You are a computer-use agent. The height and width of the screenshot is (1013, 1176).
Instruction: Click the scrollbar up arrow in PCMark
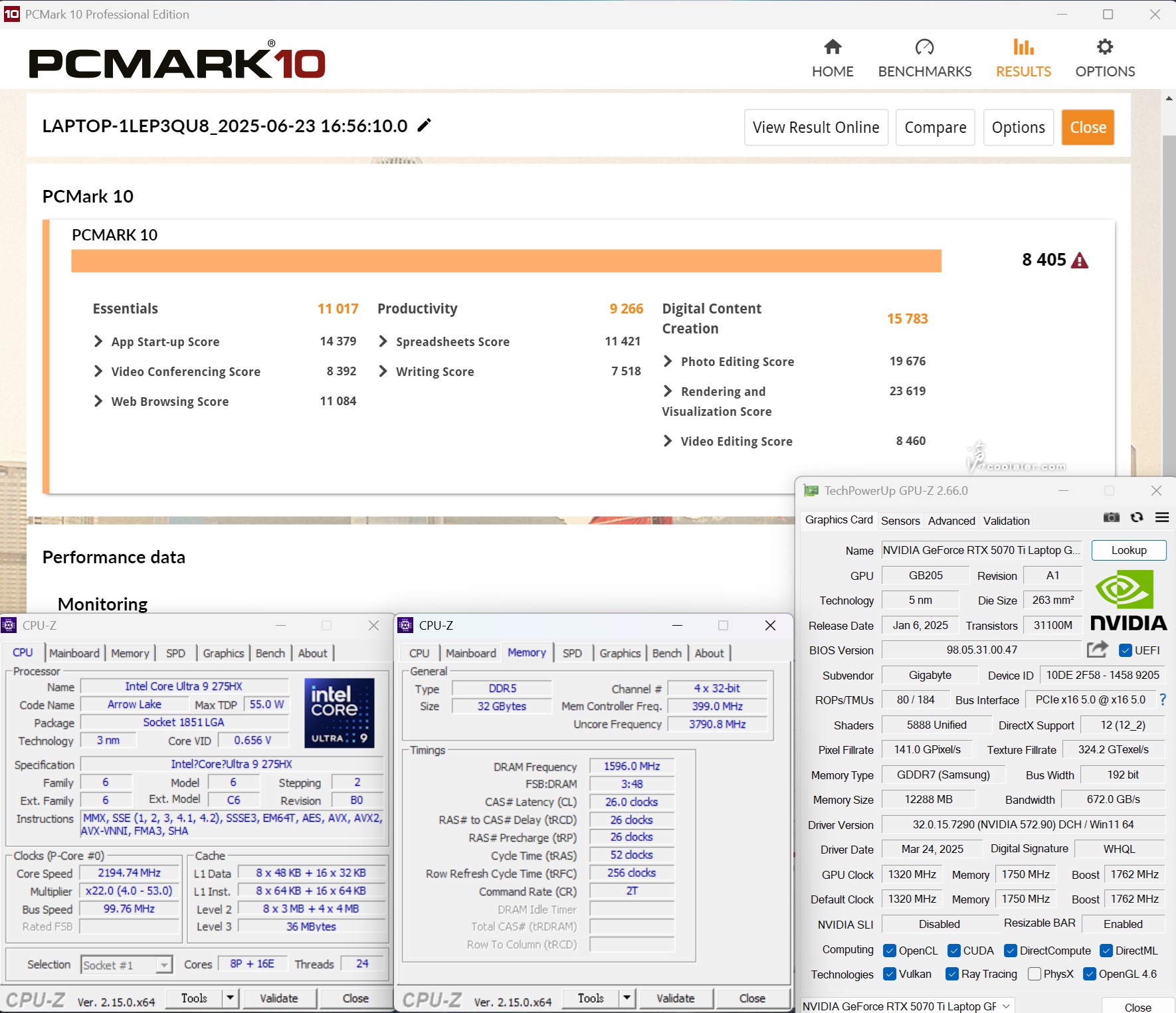click(x=1169, y=98)
